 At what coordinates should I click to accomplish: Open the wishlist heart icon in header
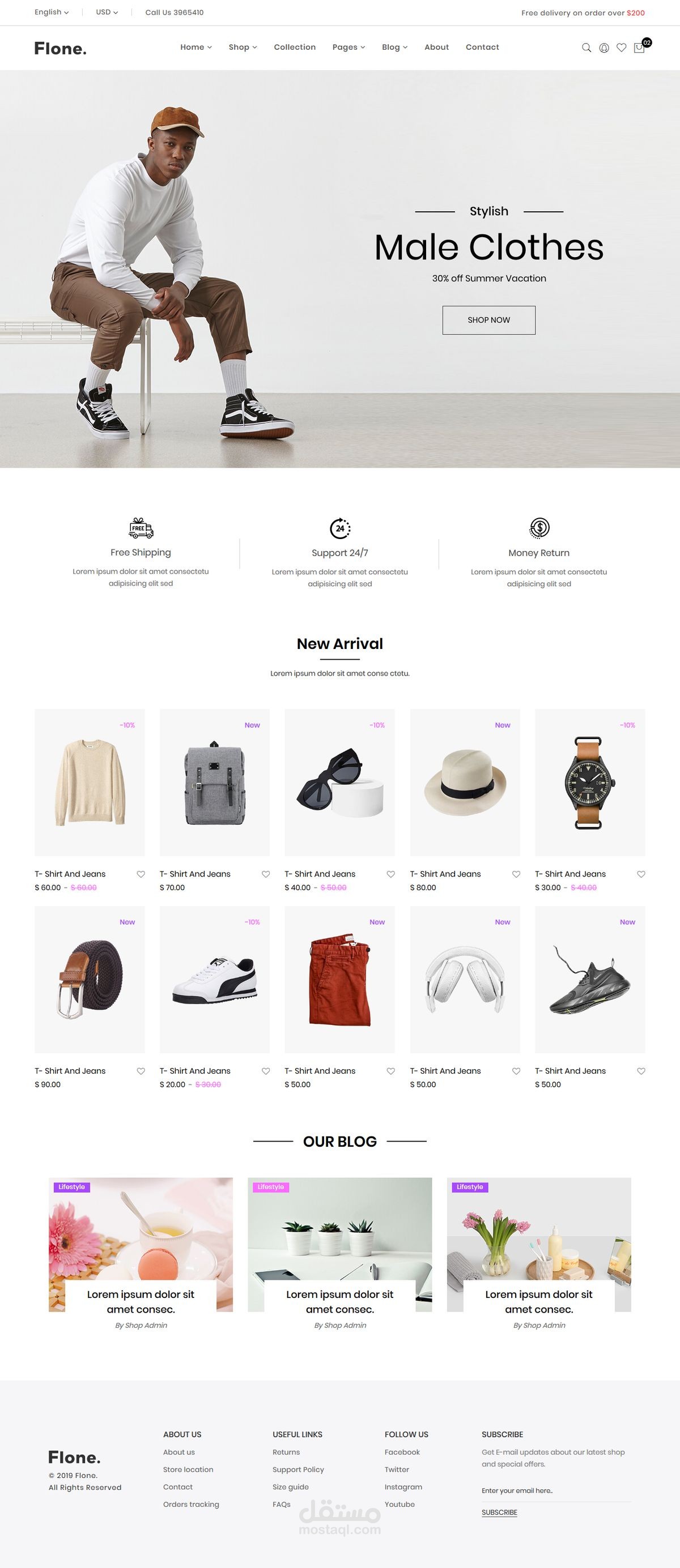(x=622, y=48)
